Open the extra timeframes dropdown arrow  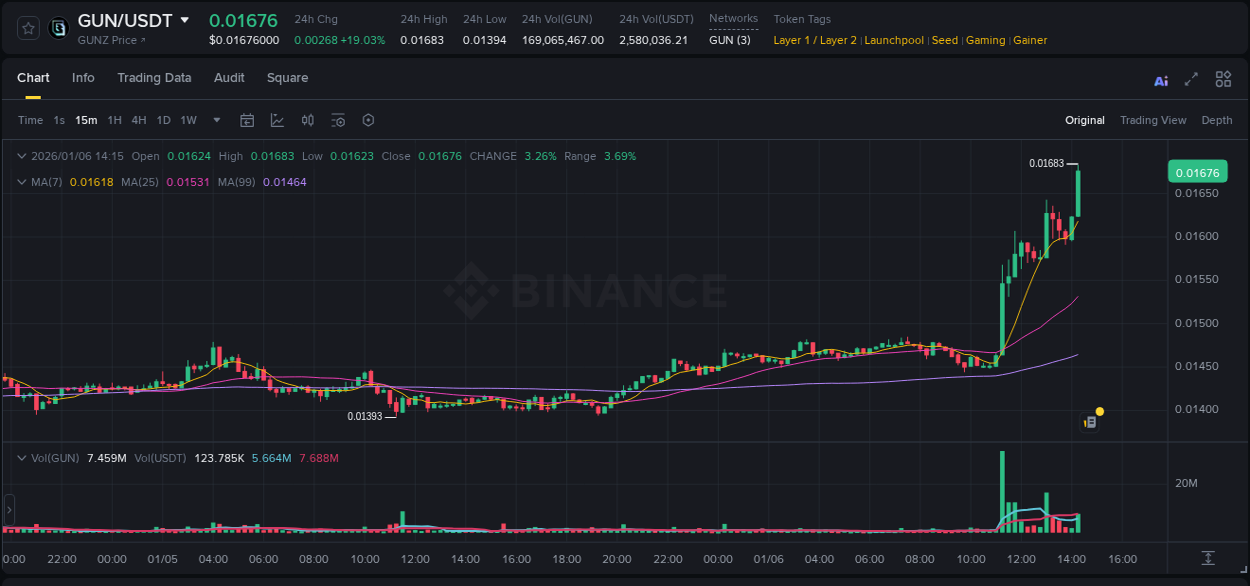(215, 120)
